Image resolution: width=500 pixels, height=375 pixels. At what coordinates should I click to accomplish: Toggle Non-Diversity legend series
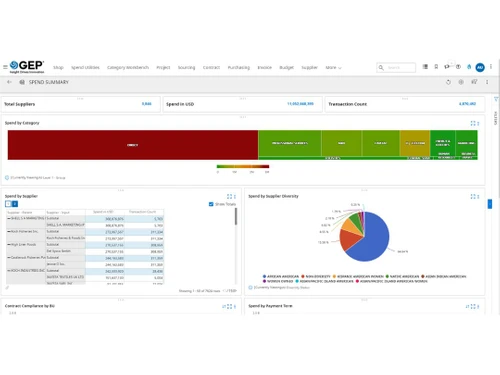[x=316, y=276]
